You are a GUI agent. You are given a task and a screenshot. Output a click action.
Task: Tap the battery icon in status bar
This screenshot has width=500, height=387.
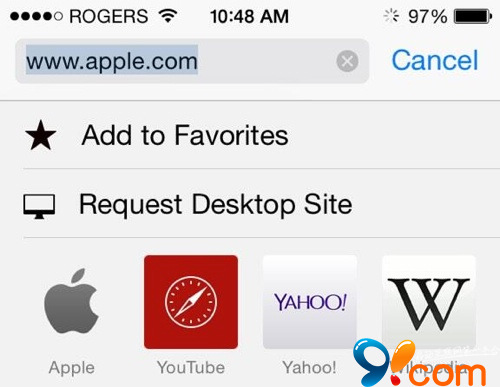[473, 16]
